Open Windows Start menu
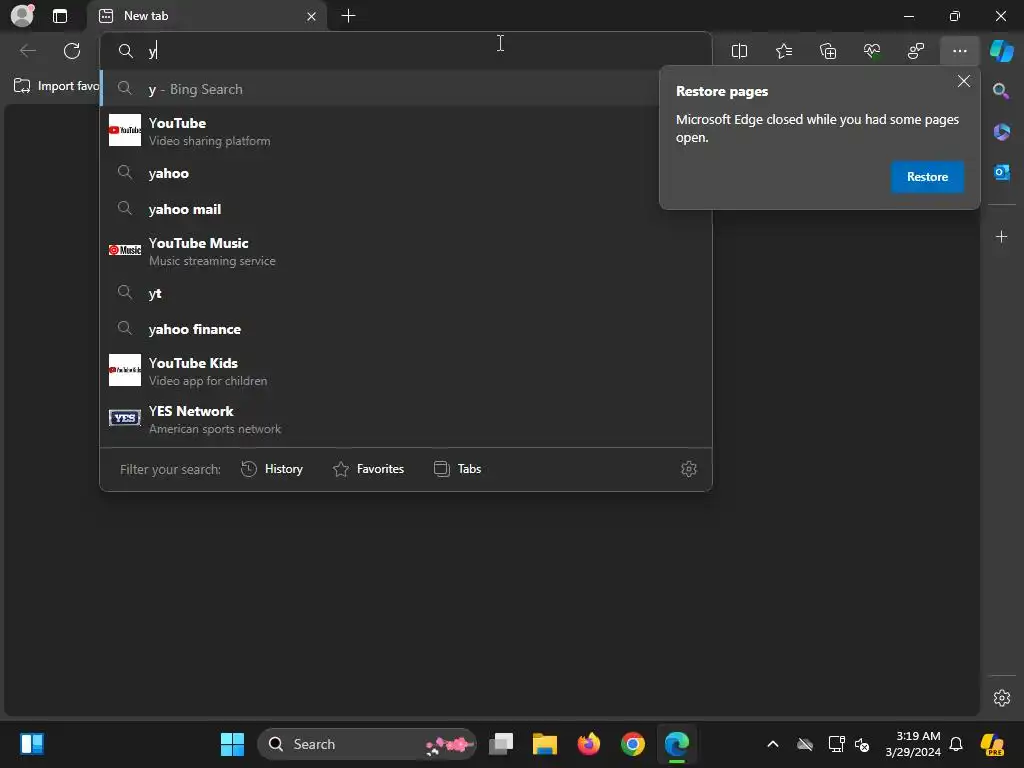 (x=232, y=744)
